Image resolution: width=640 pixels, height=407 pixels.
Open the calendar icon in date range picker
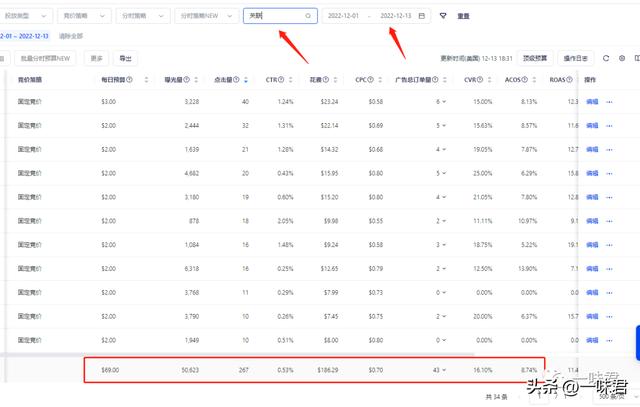[422, 16]
